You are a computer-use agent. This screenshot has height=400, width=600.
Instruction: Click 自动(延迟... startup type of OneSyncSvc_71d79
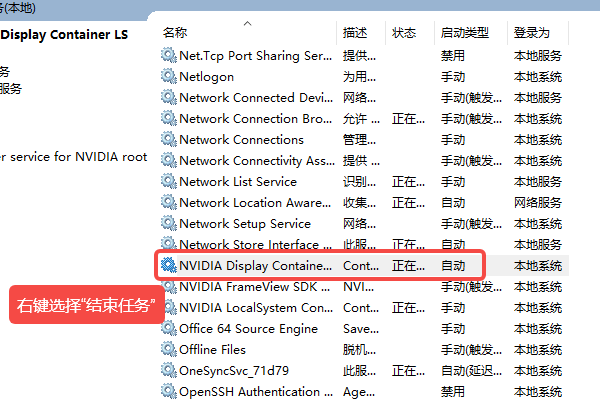tap(471, 371)
